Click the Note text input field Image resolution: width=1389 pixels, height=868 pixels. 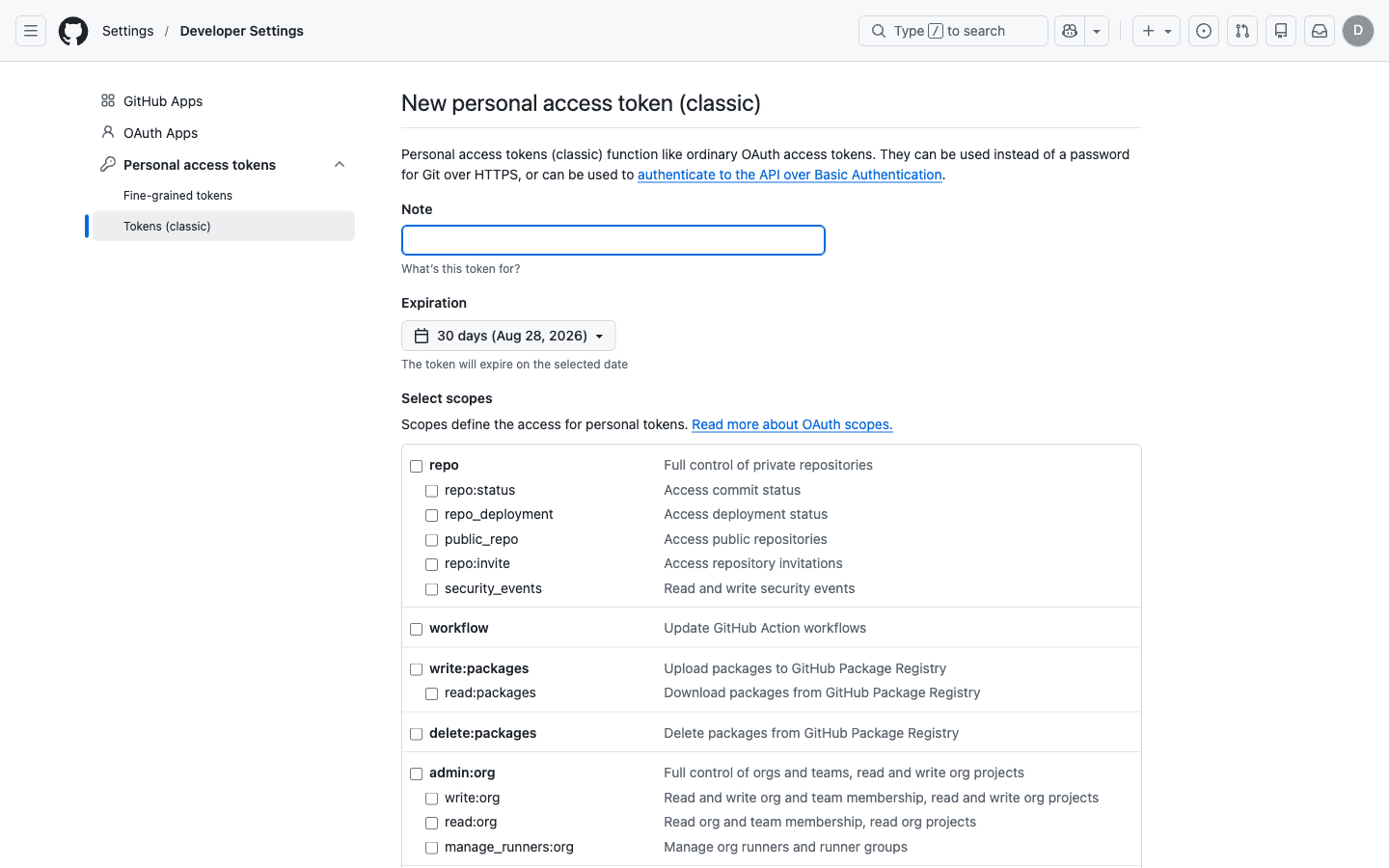pyautogui.click(x=613, y=240)
